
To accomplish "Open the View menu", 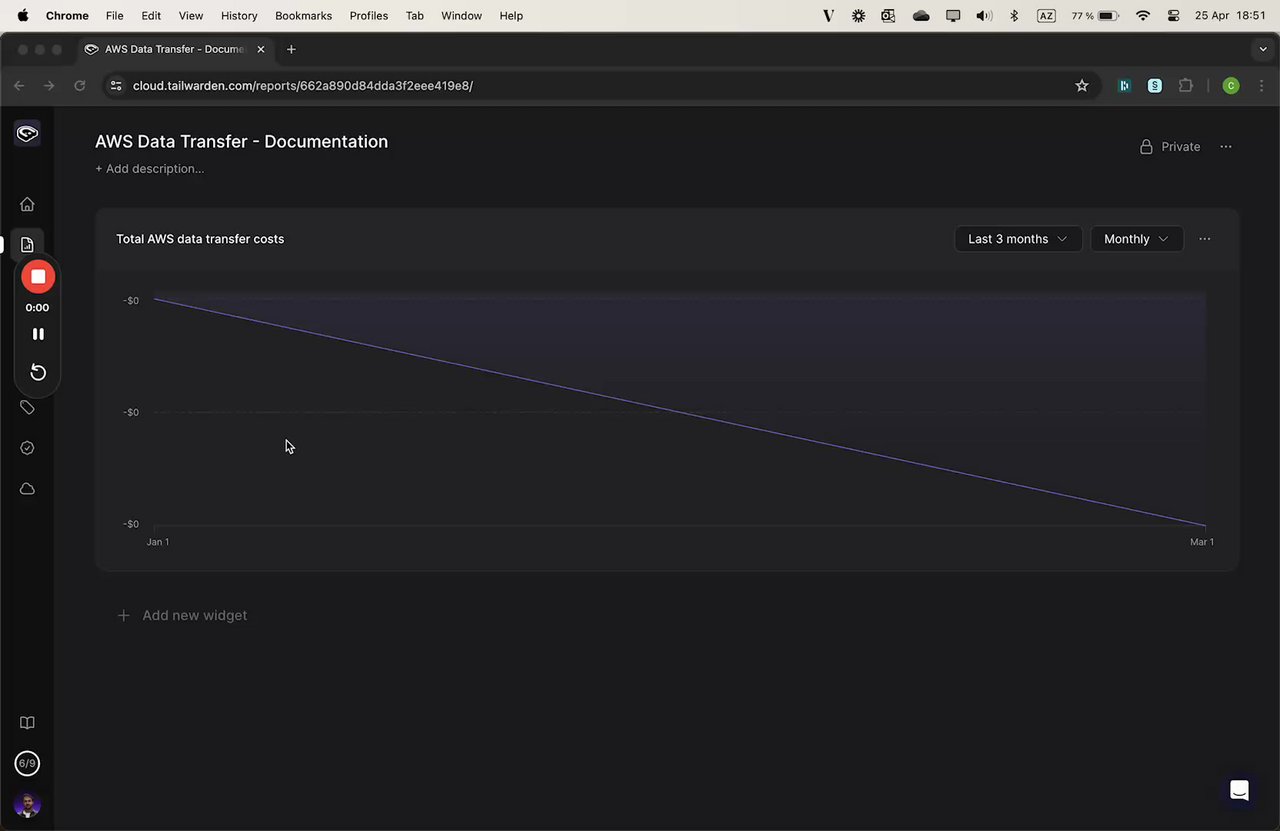I will 191,16.
